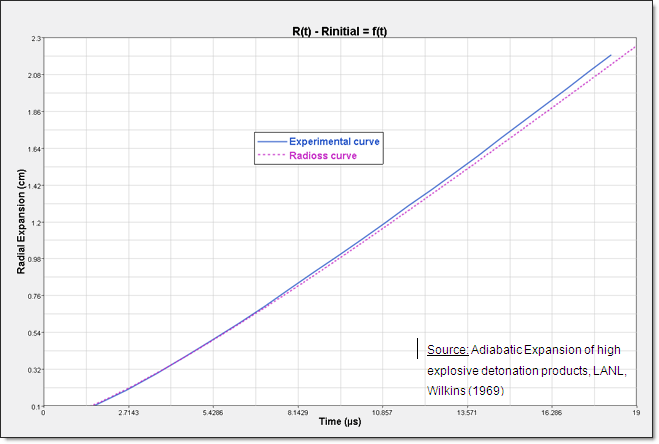Click the y-axis tick value 1.2

click(x=35, y=223)
